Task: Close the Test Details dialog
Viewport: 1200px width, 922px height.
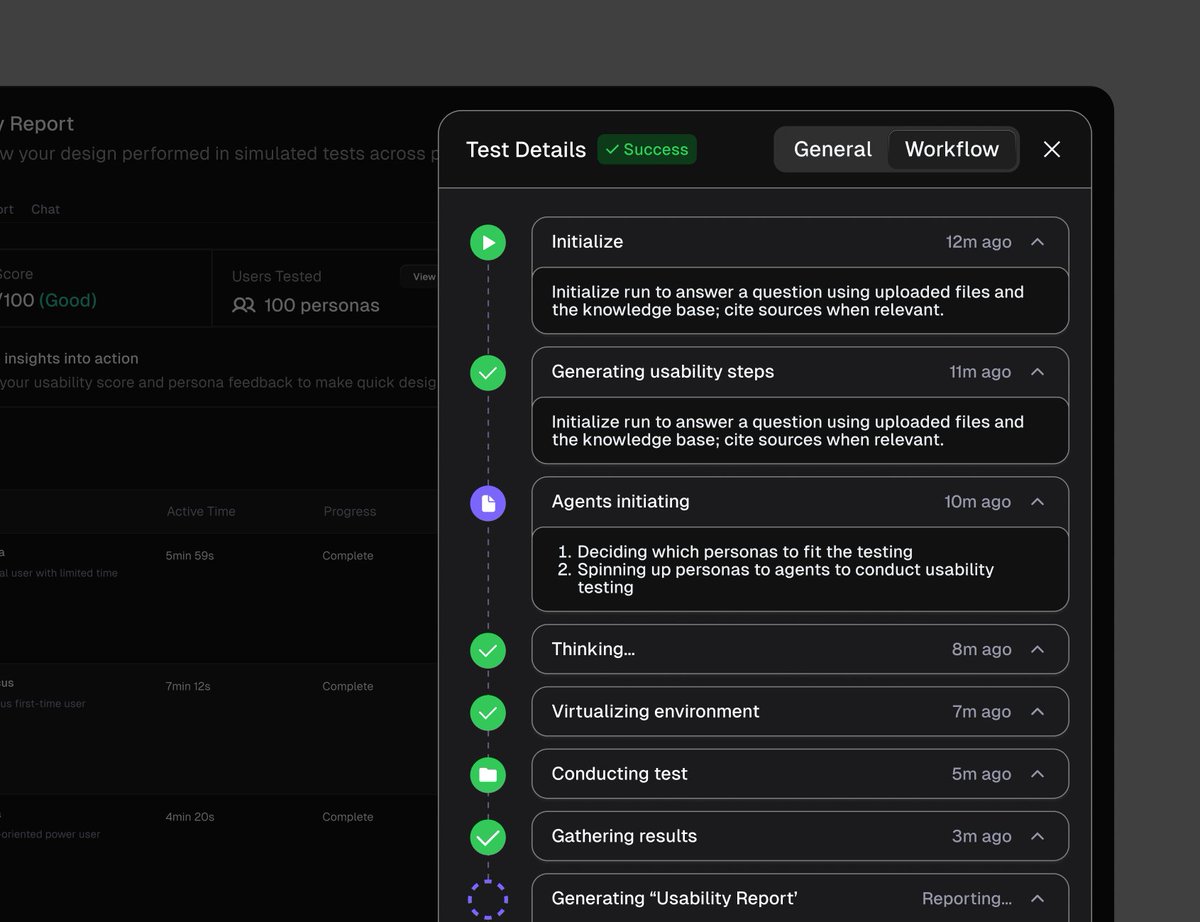Action: 1051,149
